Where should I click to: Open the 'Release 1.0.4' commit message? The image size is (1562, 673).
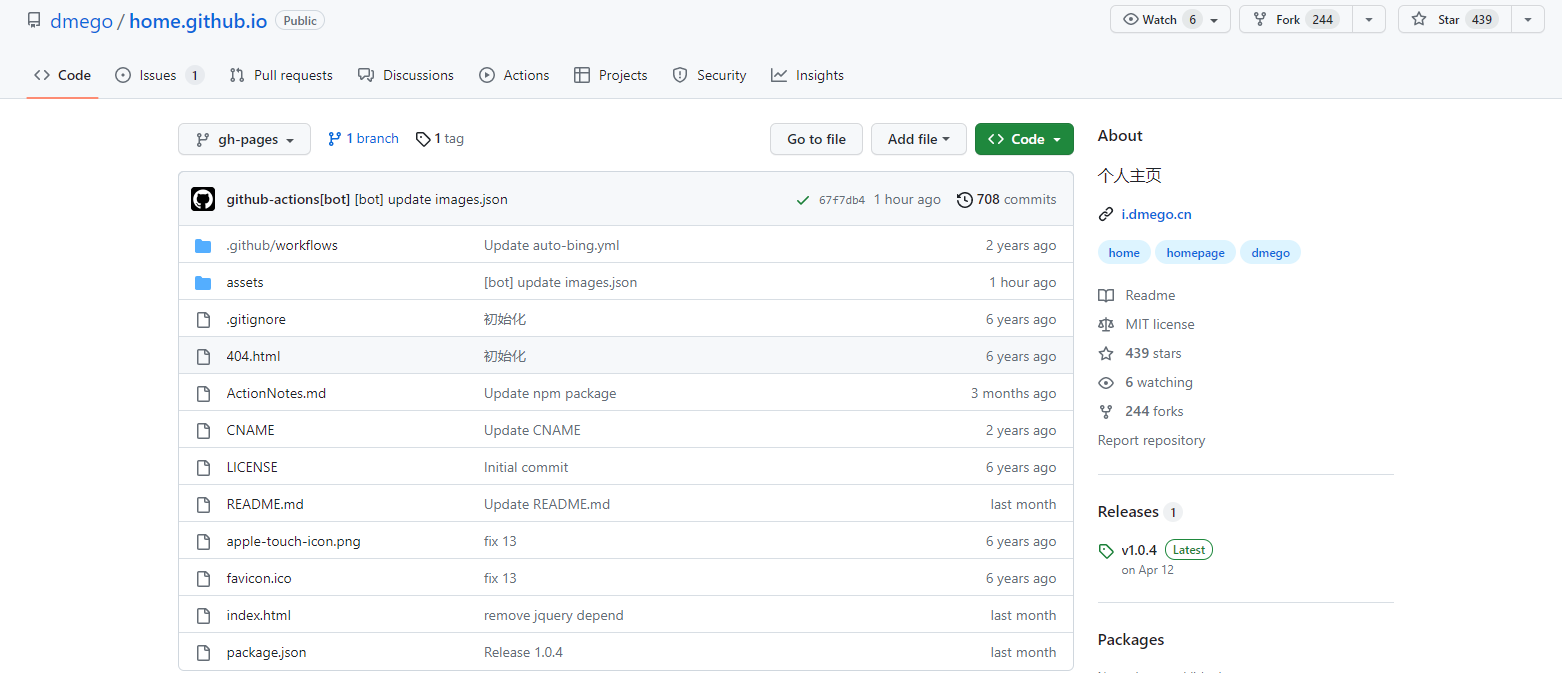(523, 653)
